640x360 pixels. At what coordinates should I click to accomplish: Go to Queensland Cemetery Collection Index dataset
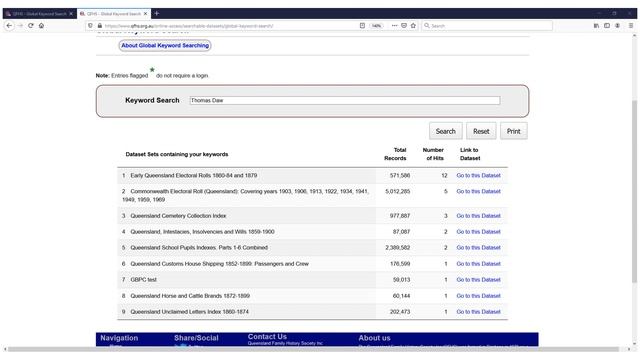tap(478, 216)
